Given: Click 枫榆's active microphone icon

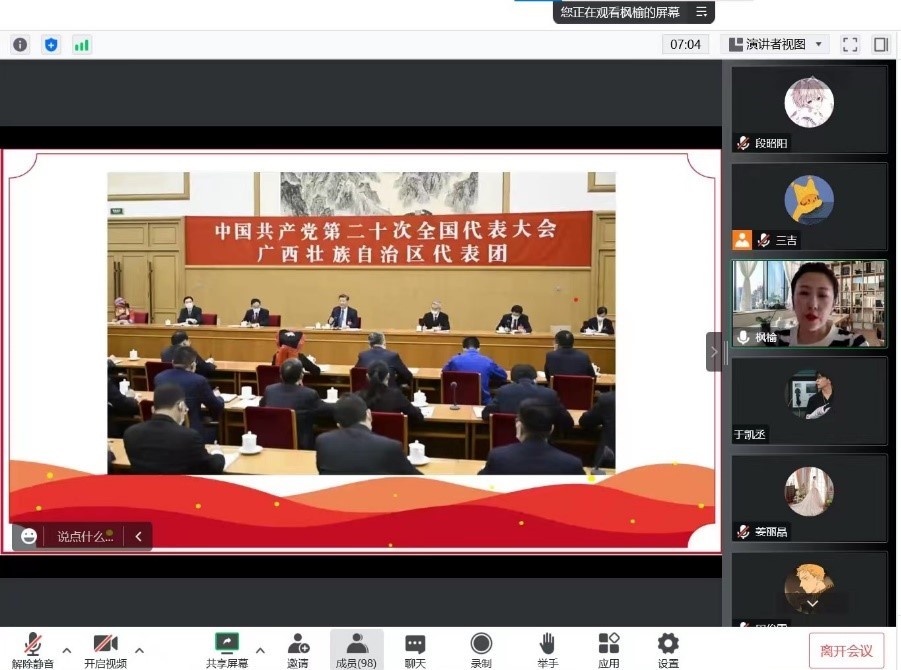Looking at the screenshot, I should [743, 337].
